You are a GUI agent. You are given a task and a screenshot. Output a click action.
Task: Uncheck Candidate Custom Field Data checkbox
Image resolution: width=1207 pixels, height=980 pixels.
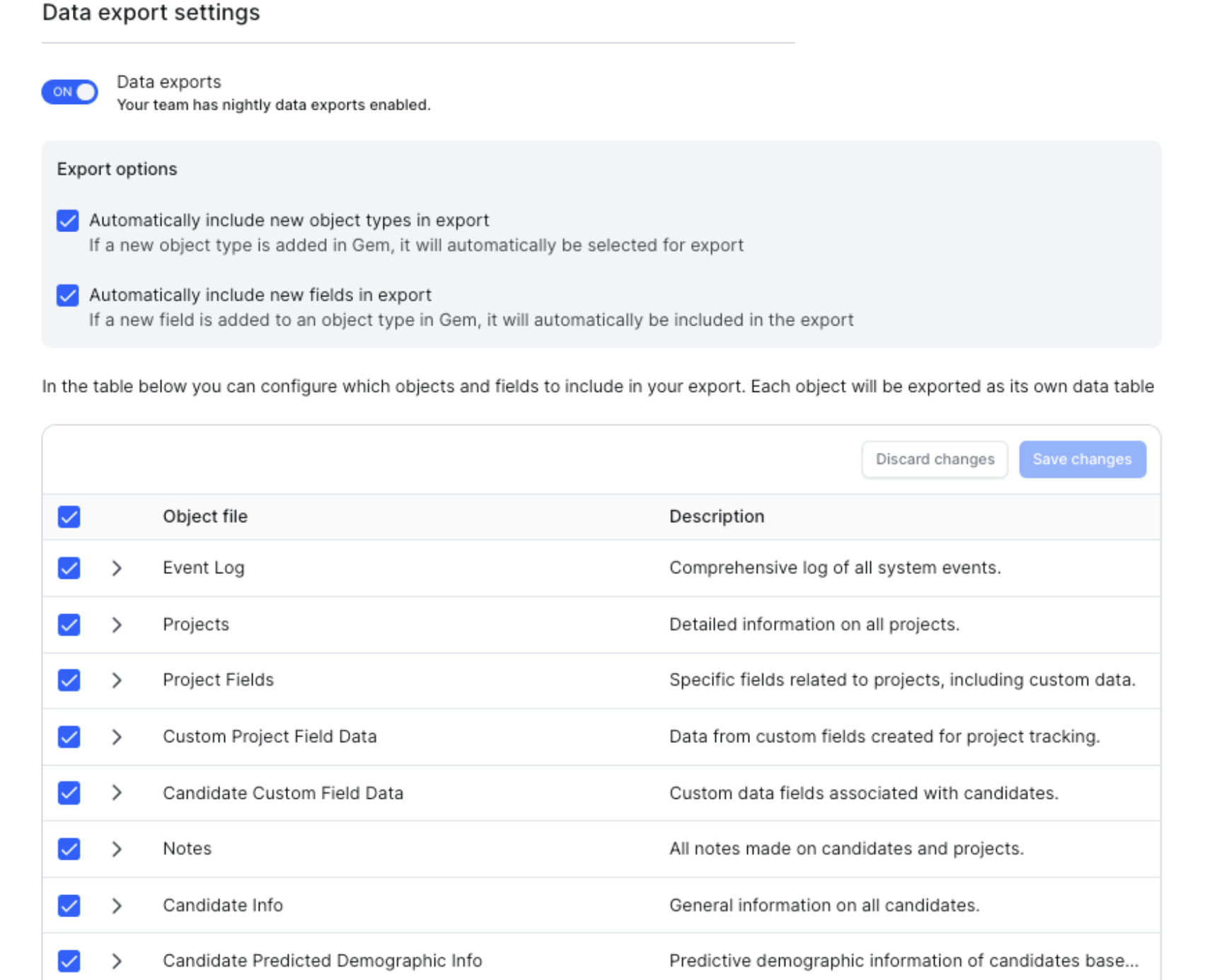tap(69, 792)
